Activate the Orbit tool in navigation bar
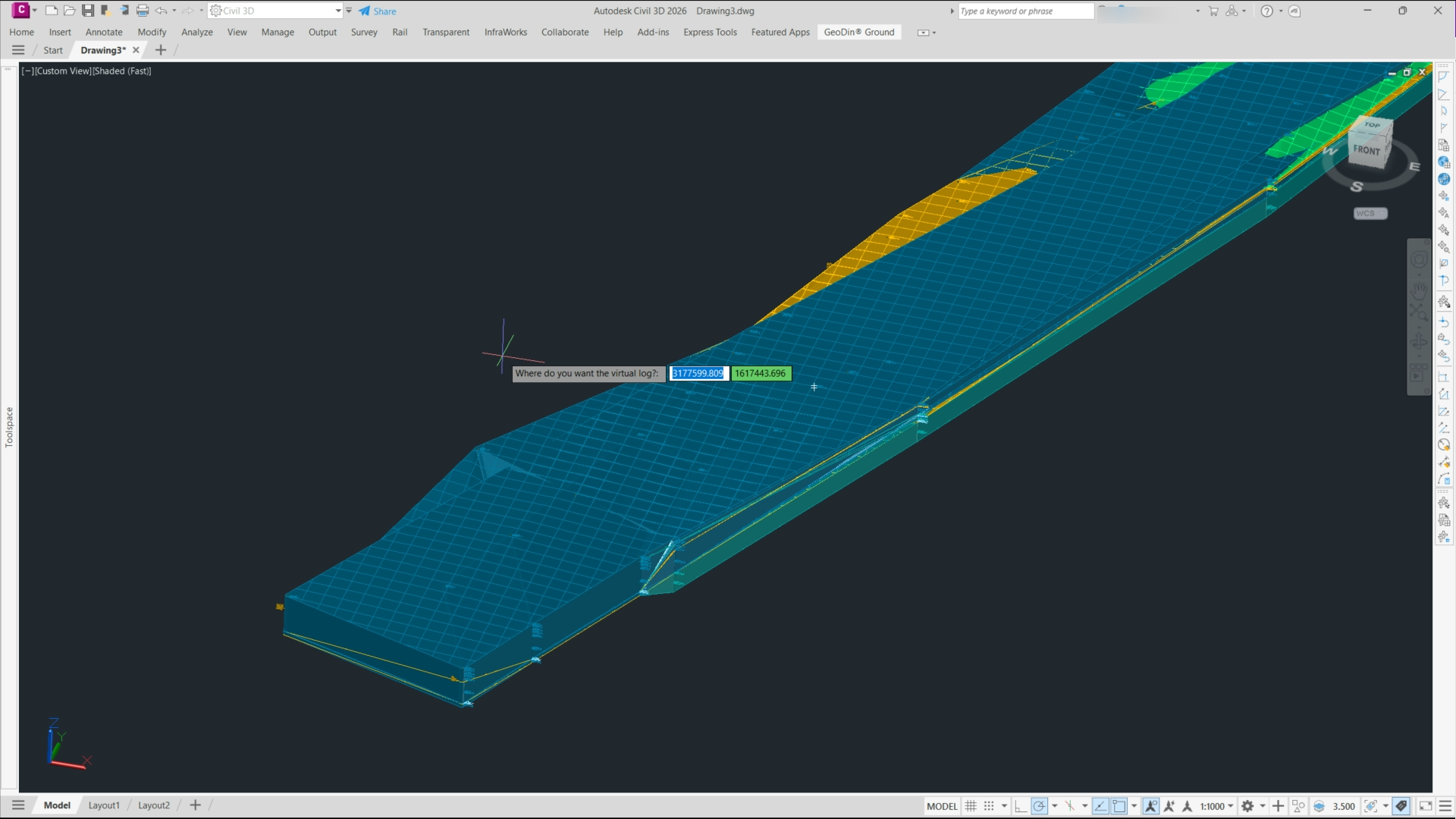The height and width of the screenshot is (819, 1456). [x=1419, y=341]
